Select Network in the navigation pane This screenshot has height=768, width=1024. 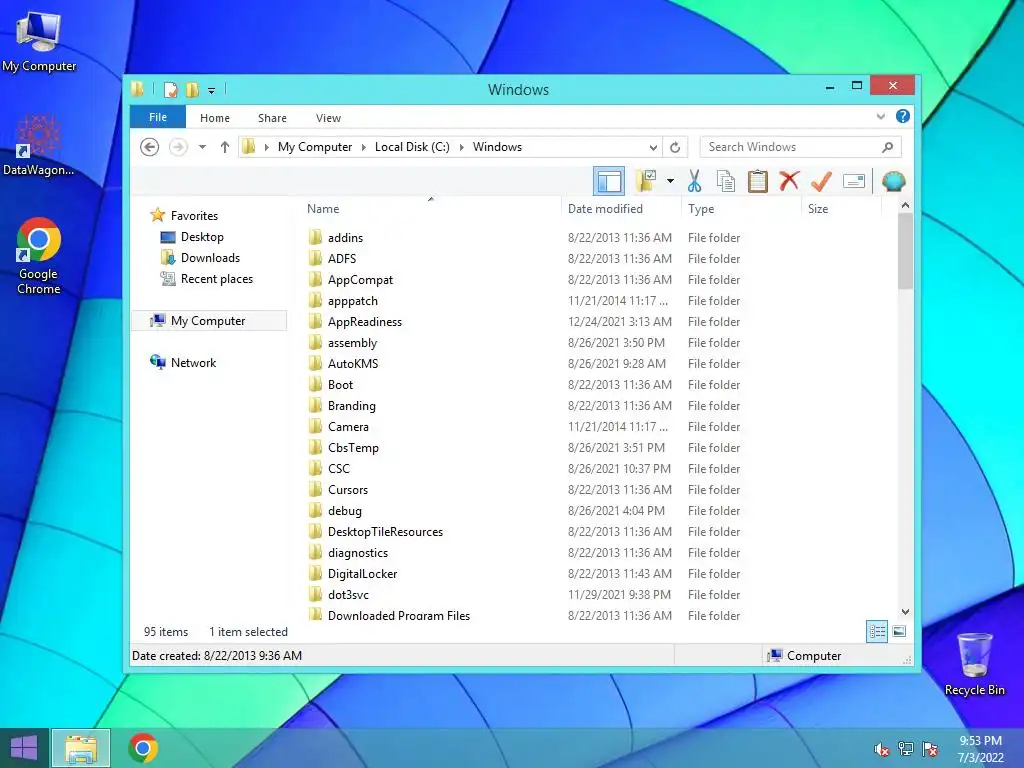click(x=193, y=362)
